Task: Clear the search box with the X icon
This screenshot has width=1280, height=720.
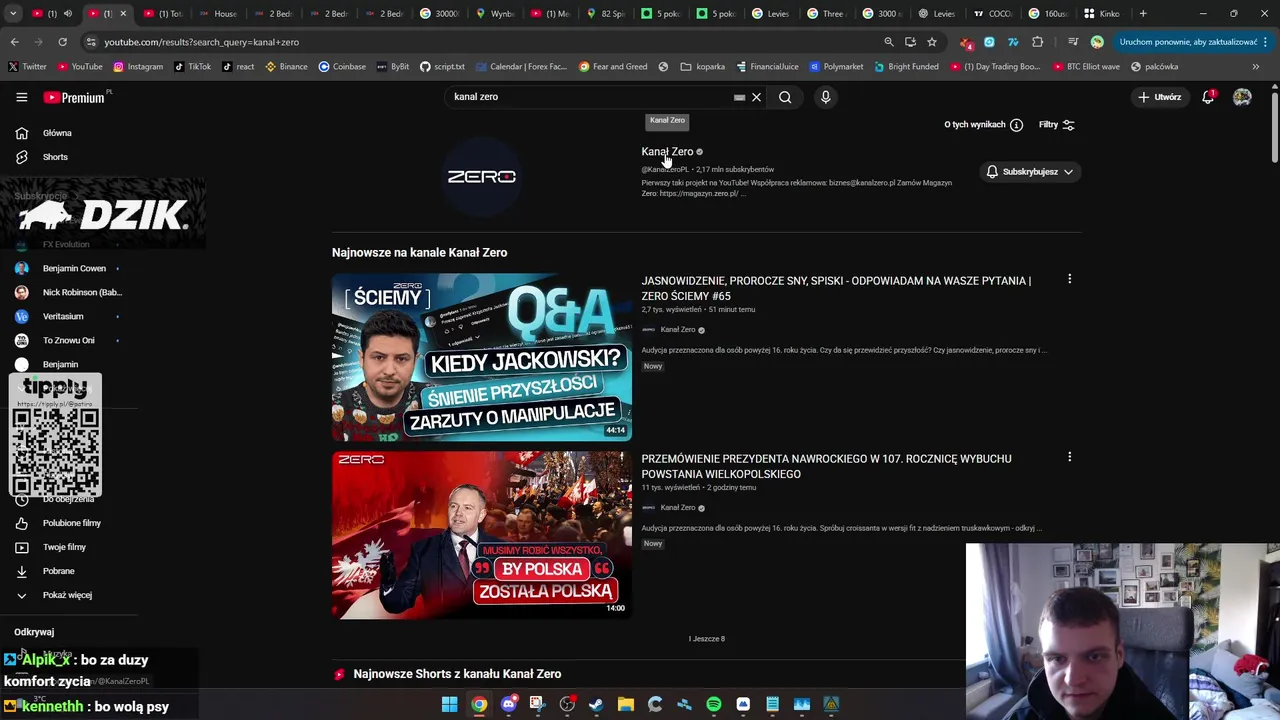Action: (x=756, y=97)
